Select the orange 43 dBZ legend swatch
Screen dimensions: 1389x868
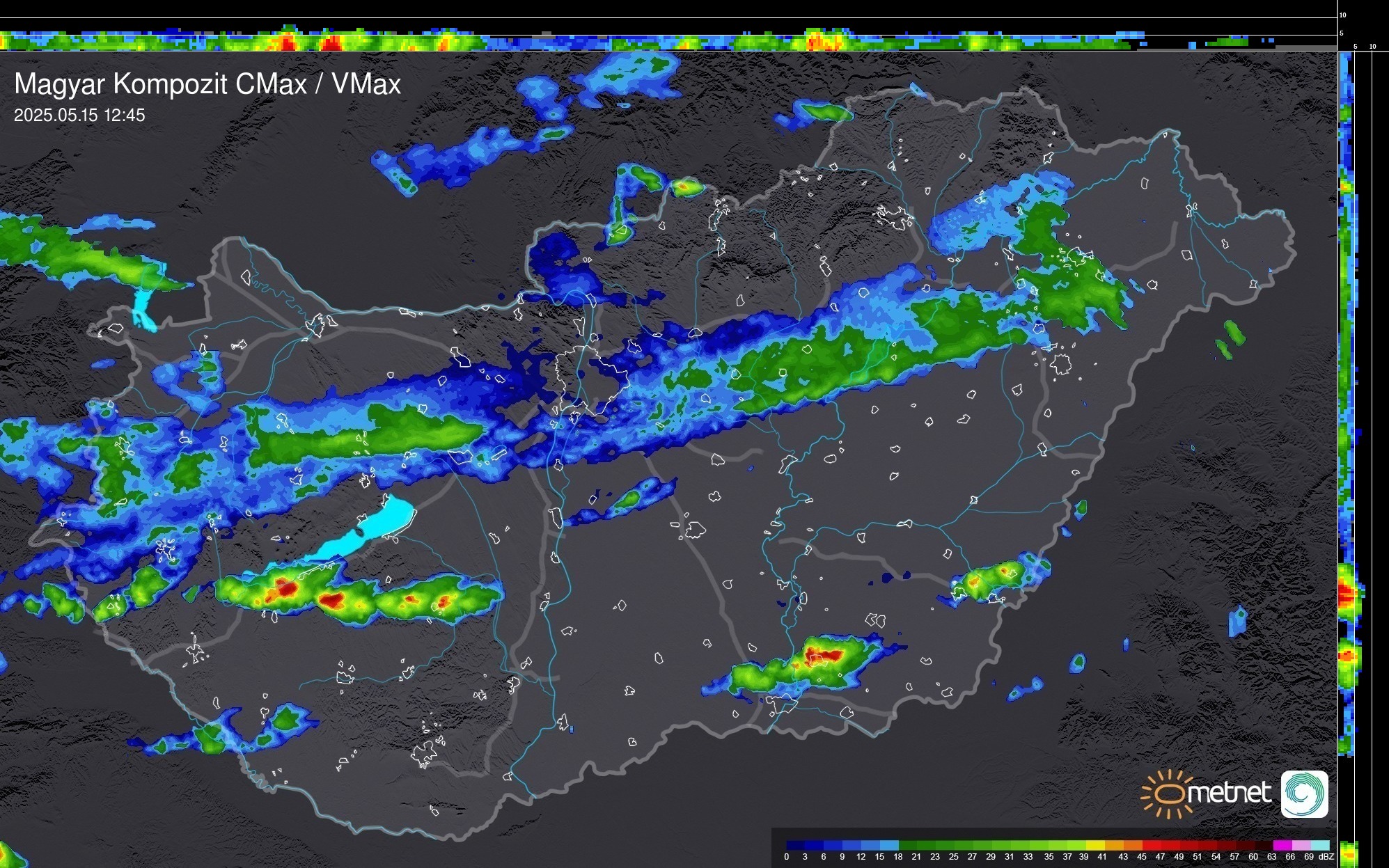point(1133,845)
